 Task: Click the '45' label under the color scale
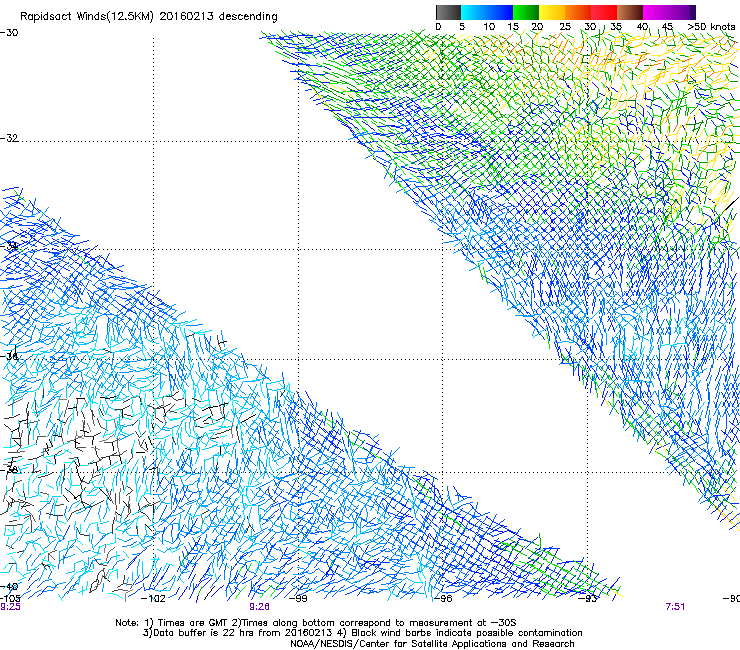[x=667, y=26]
